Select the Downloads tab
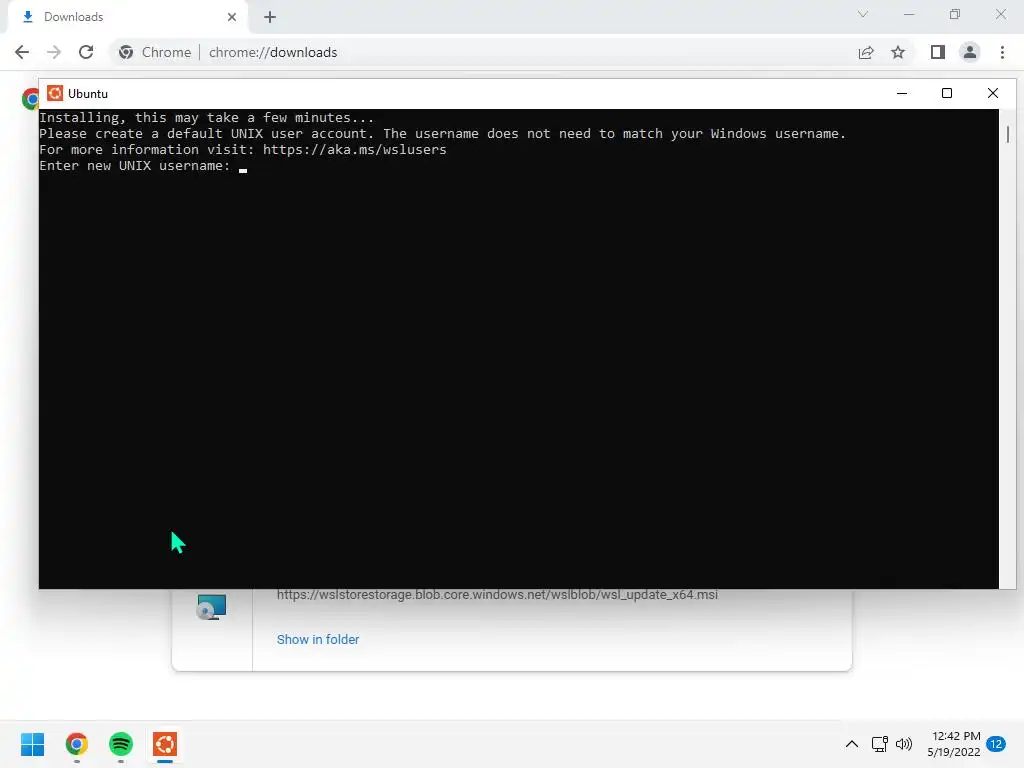 (x=127, y=17)
